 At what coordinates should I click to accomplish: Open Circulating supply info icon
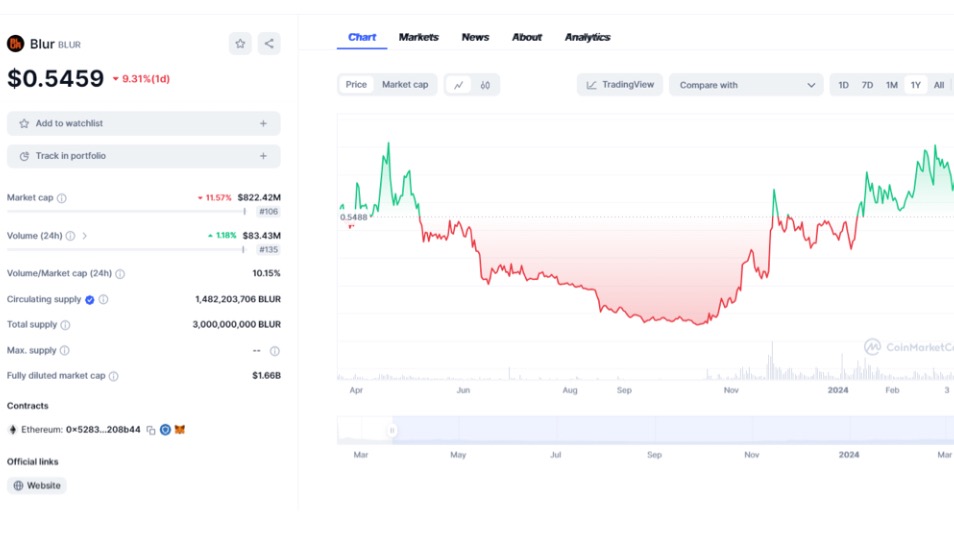click(x=103, y=299)
